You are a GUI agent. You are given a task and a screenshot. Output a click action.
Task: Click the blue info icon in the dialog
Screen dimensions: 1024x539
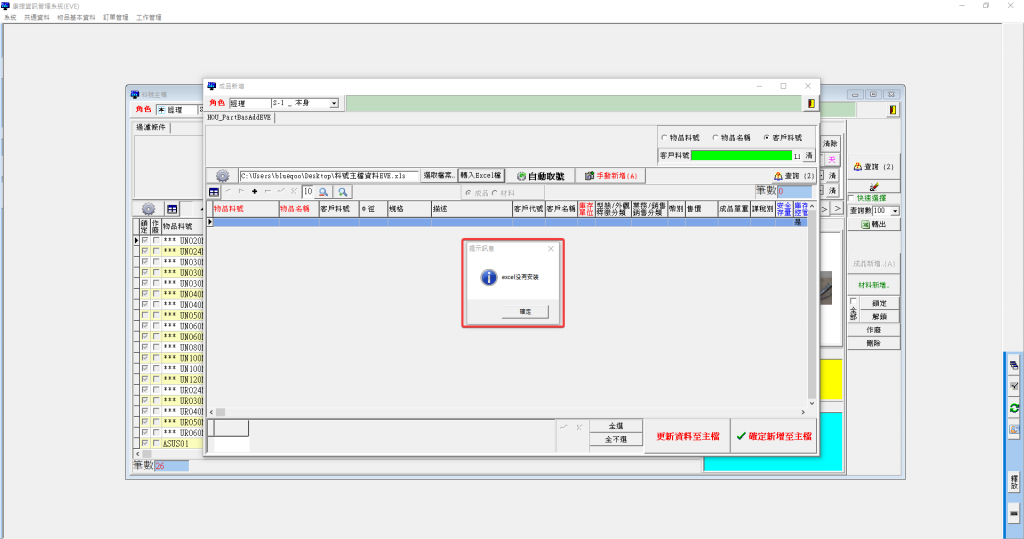(x=488, y=277)
